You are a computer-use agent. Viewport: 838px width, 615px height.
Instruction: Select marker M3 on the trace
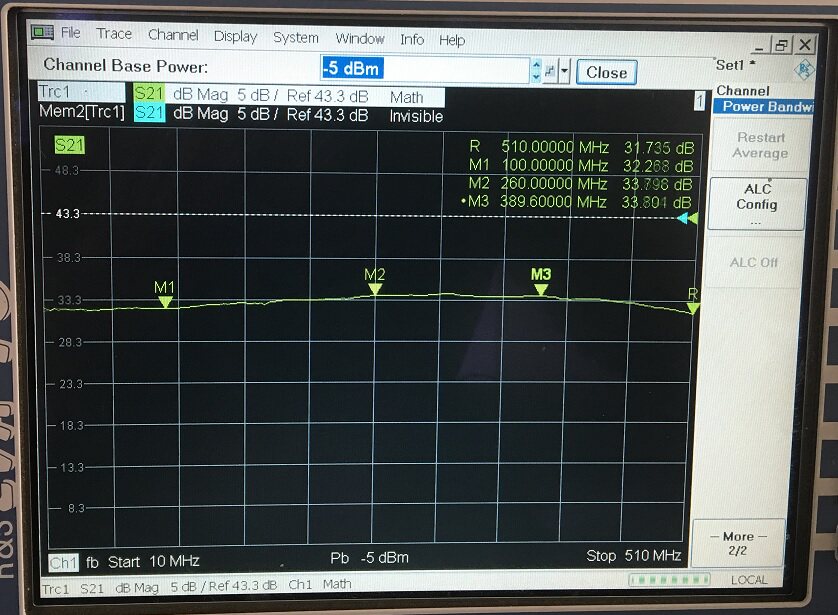(541, 290)
